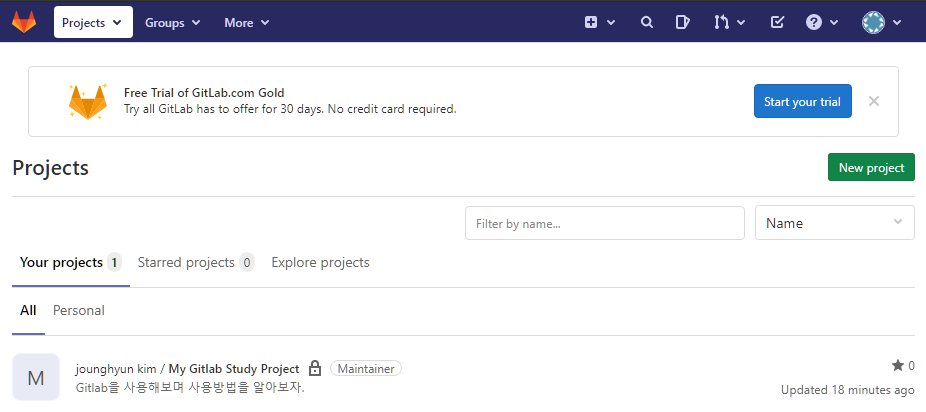Viewport: 926px width, 412px height.
Task: Open the More menu in navbar
Action: [x=246, y=22]
